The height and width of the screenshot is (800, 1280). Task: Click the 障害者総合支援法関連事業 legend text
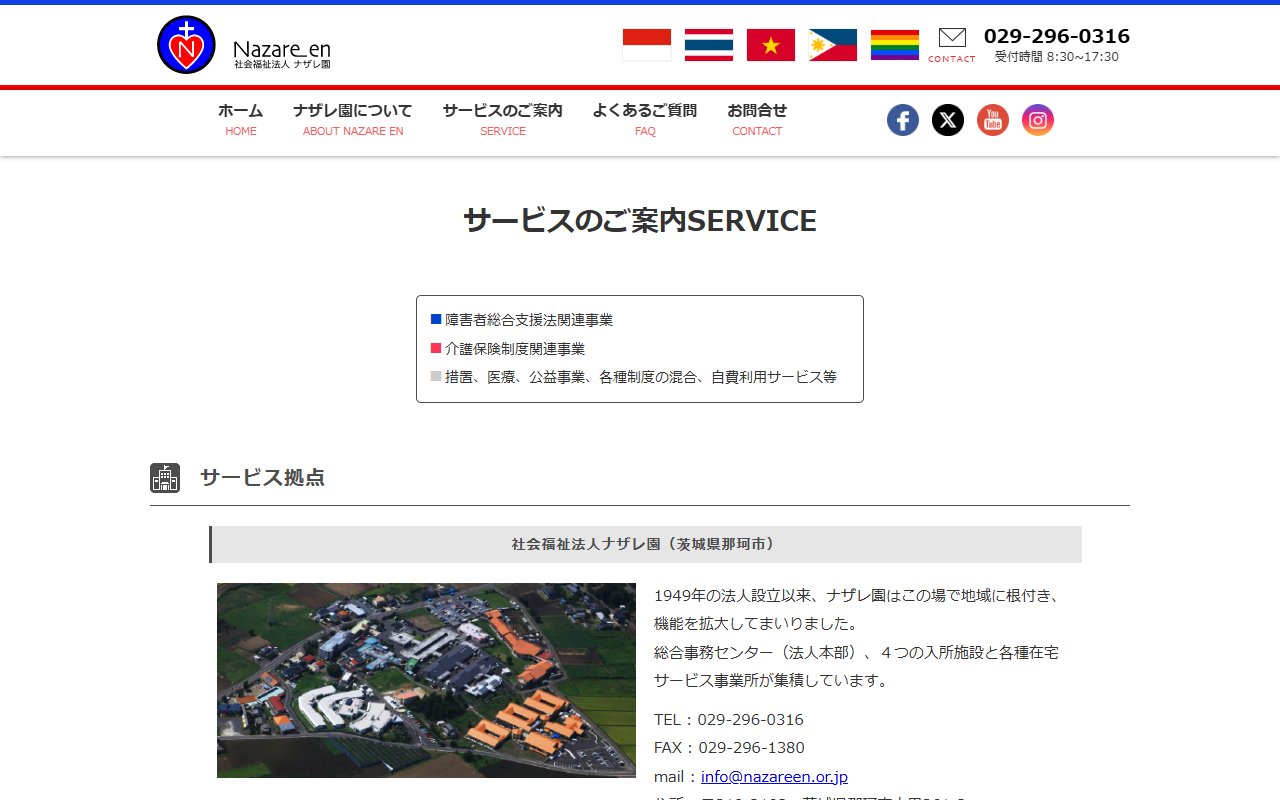(x=529, y=320)
